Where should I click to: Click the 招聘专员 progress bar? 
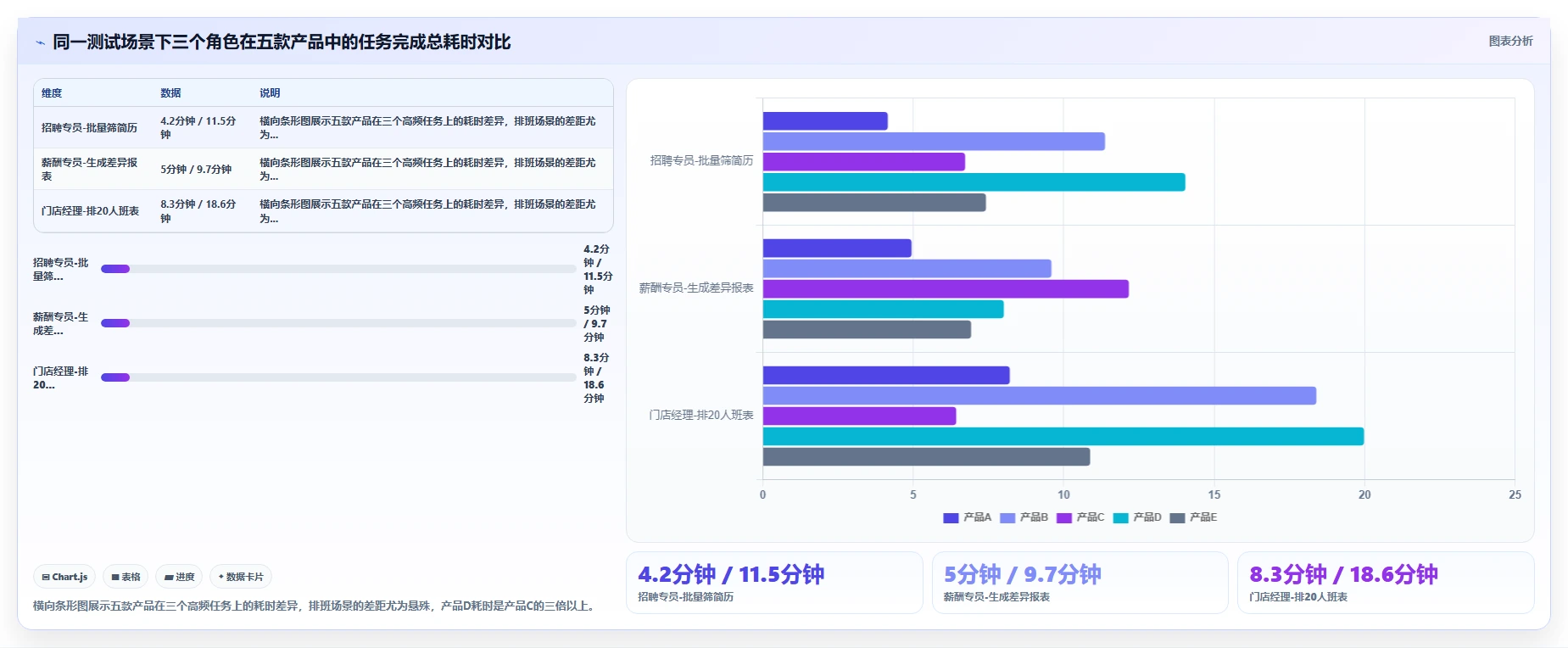point(338,269)
